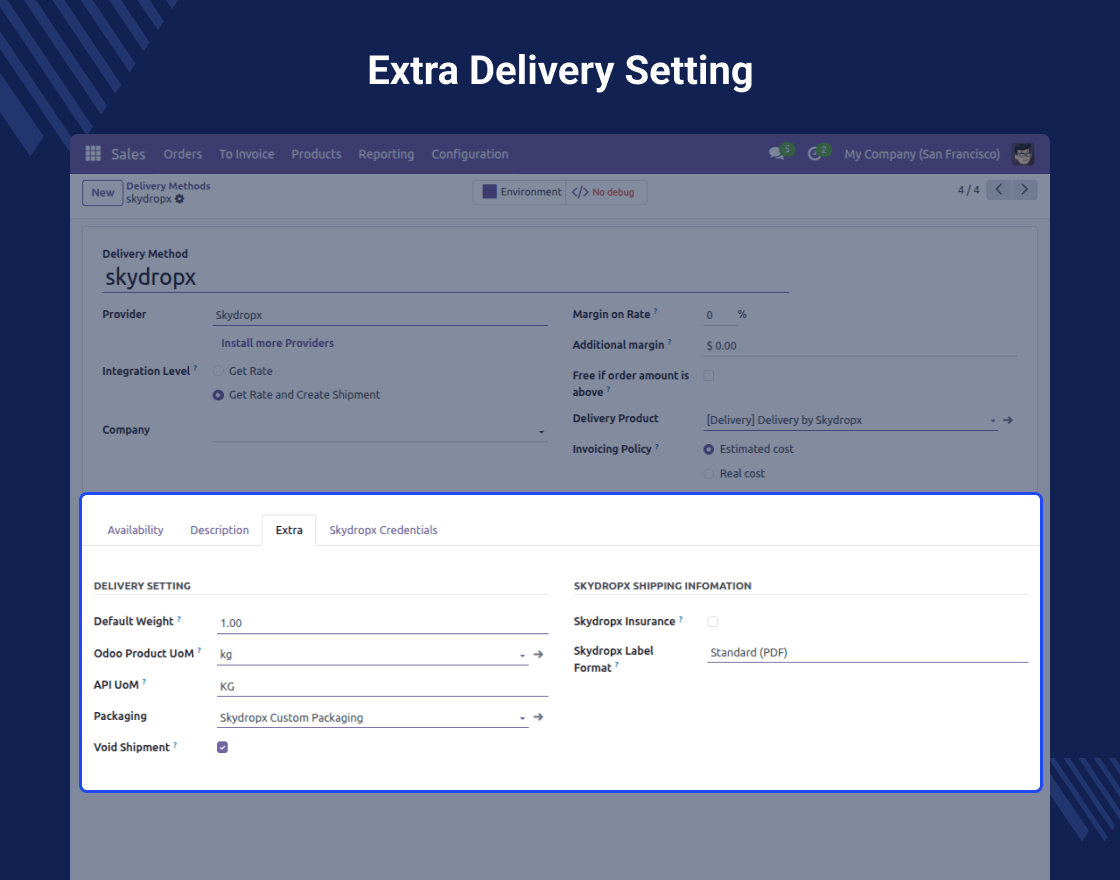Image resolution: width=1120 pixels, height=880 pixels.
Task: Open the Orders menu
Action: 183,154
